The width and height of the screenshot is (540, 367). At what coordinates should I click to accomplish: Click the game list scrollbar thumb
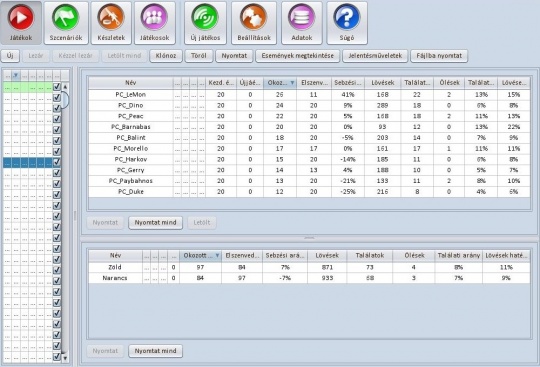coord(65,100)
